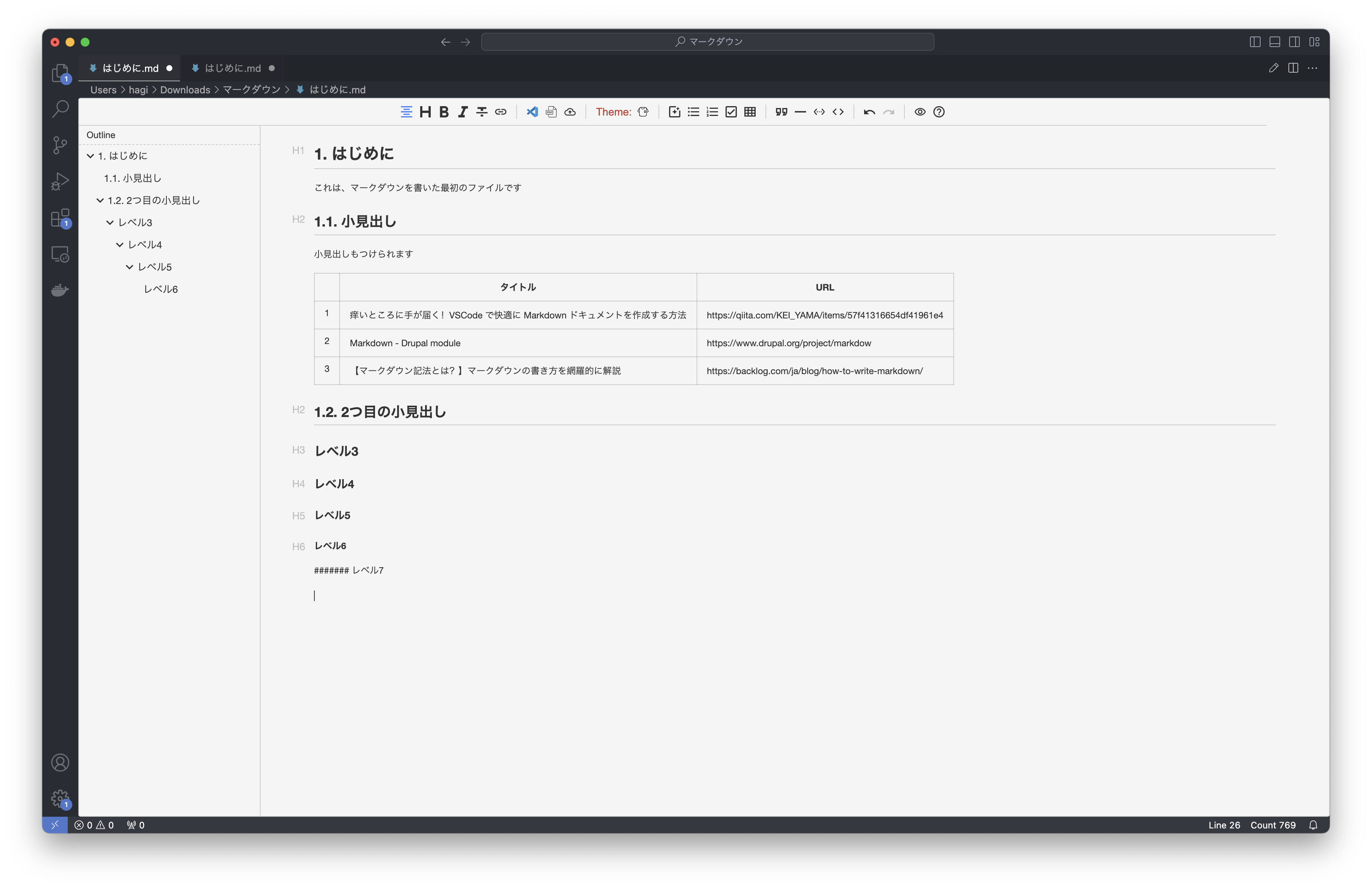1372x889 pixels.
Task: Redo the last edit
Action: (x=889, y=112)
